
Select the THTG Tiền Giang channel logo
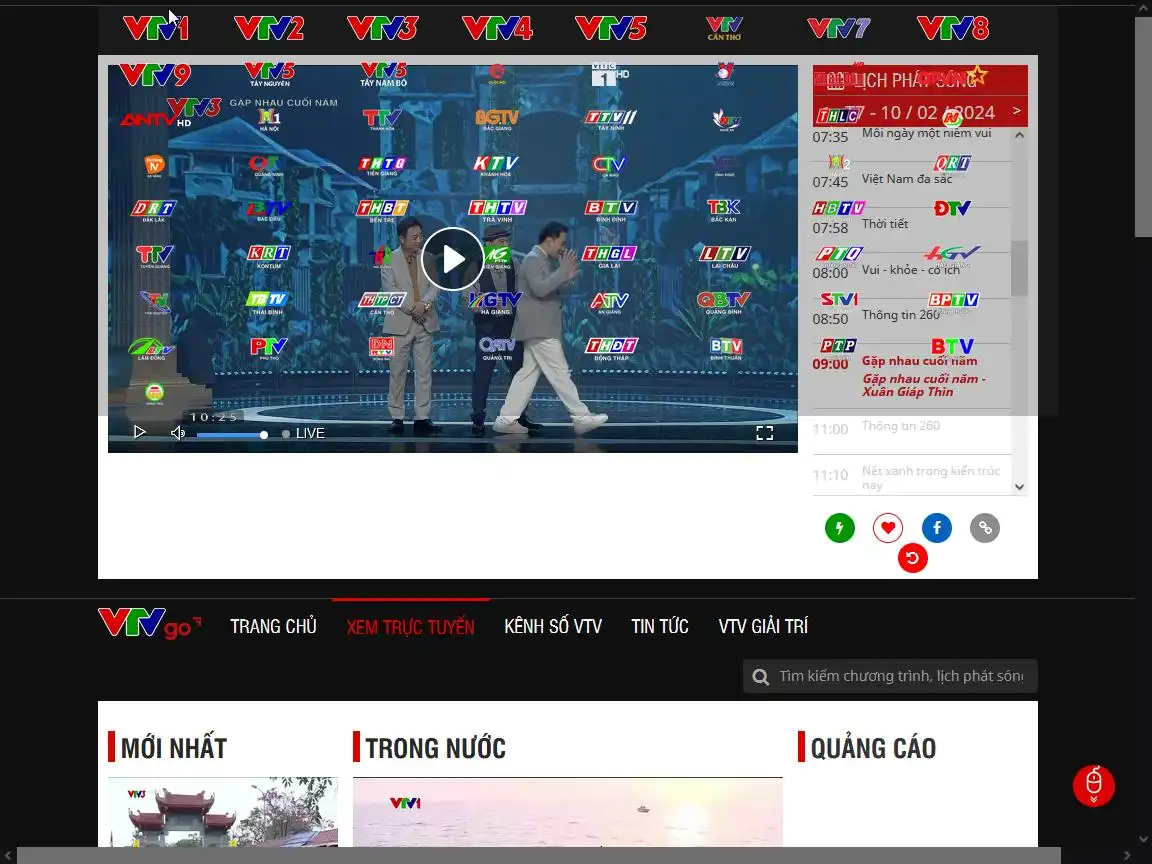point(382,165)
